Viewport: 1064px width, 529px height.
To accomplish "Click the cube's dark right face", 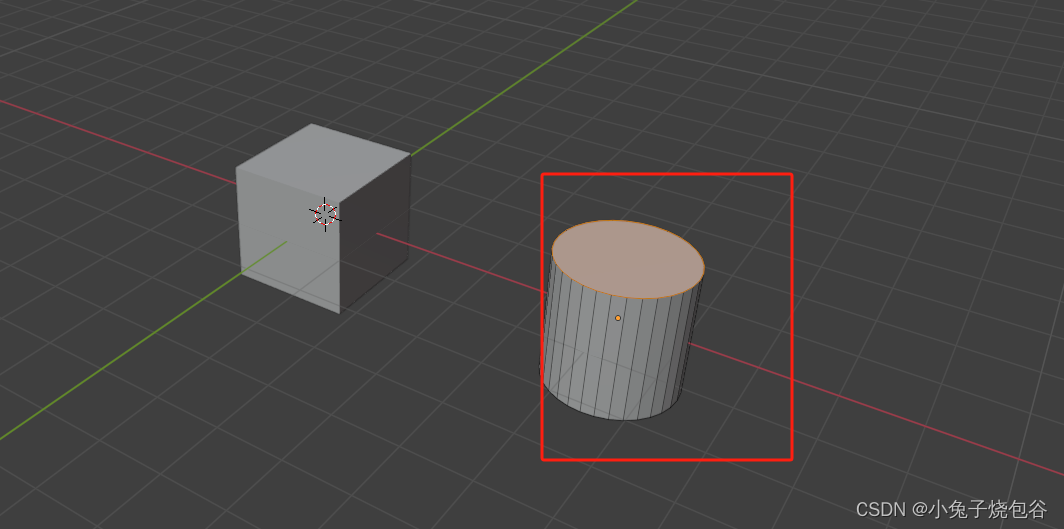I will (375, 234).
